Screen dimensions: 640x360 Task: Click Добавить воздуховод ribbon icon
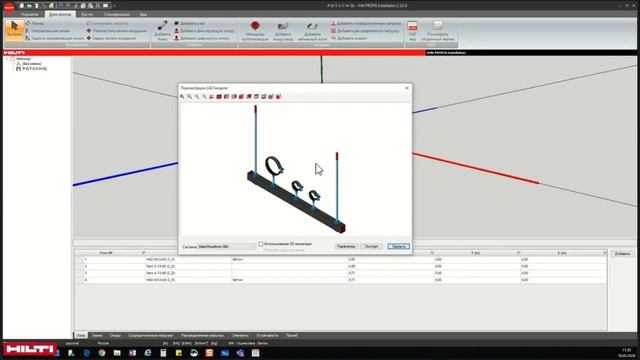tap(283, 31)
